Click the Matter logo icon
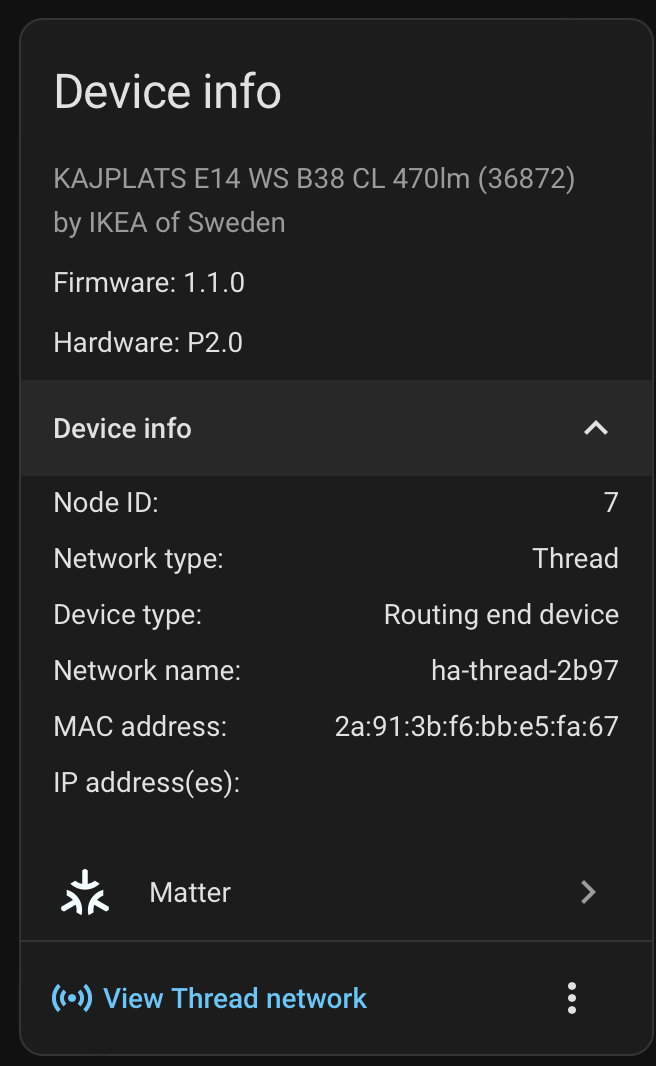Viewport: 656px width, 1066px height. coord(85,892)
